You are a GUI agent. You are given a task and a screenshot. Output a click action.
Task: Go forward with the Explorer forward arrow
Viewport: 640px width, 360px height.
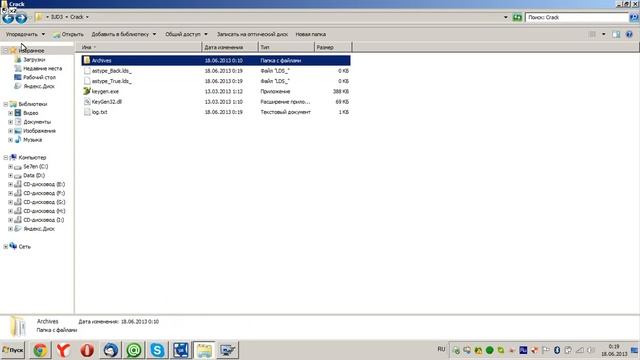pyautogui.click(x=21, y=18)
